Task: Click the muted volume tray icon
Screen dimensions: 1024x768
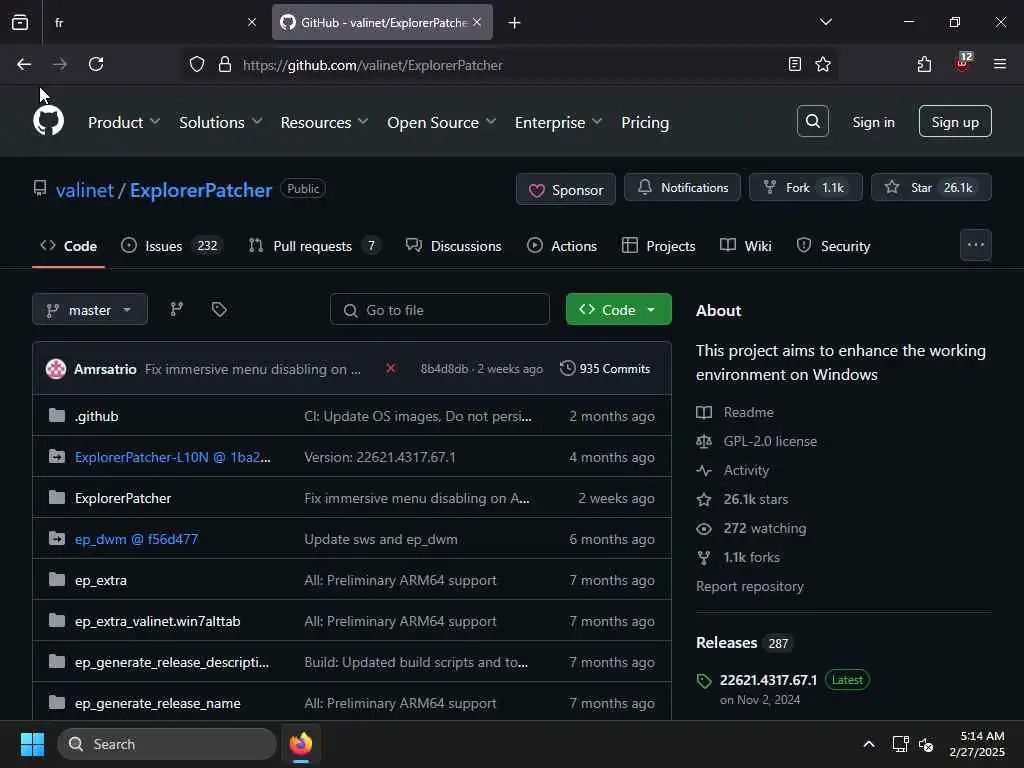Action: point(926,744)
